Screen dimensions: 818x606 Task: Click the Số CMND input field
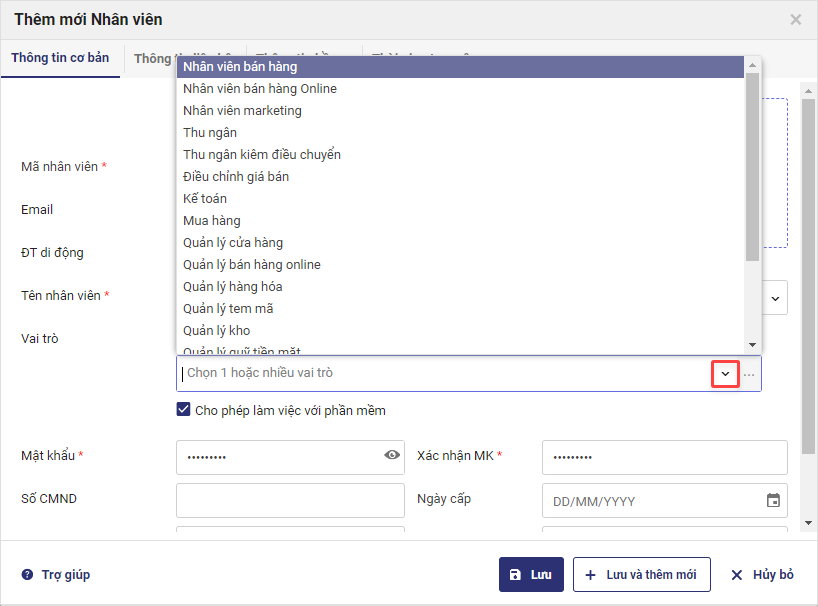pos(290,500)
